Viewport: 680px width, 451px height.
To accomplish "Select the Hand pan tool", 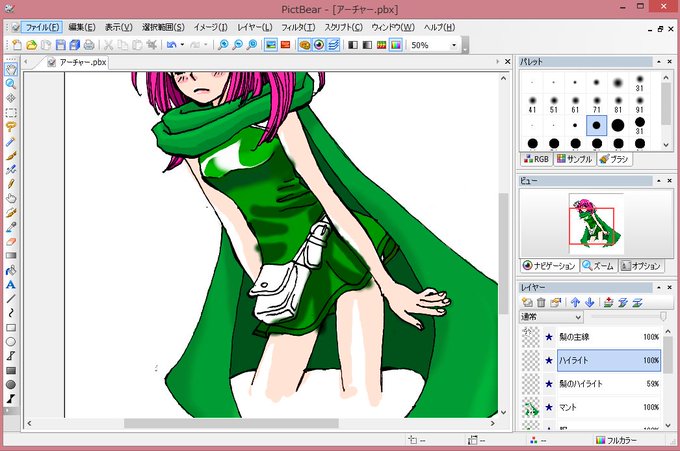I will tap(11, 69).
